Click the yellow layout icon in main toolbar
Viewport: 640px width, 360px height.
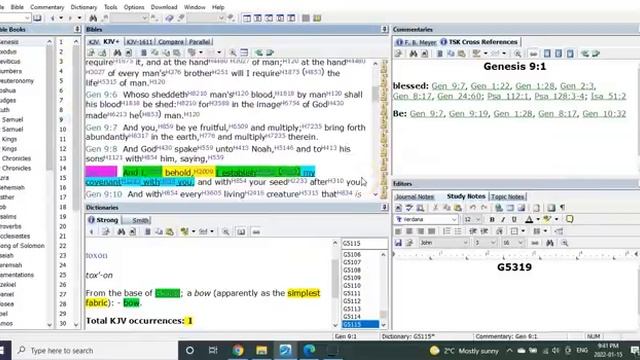pos(317,18)
